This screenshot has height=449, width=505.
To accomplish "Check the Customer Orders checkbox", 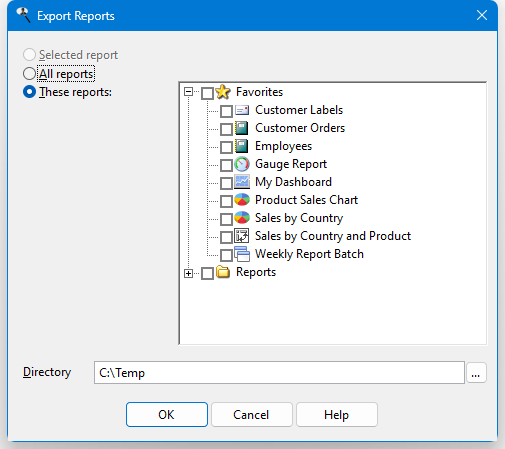I will (x=226, y=129).
